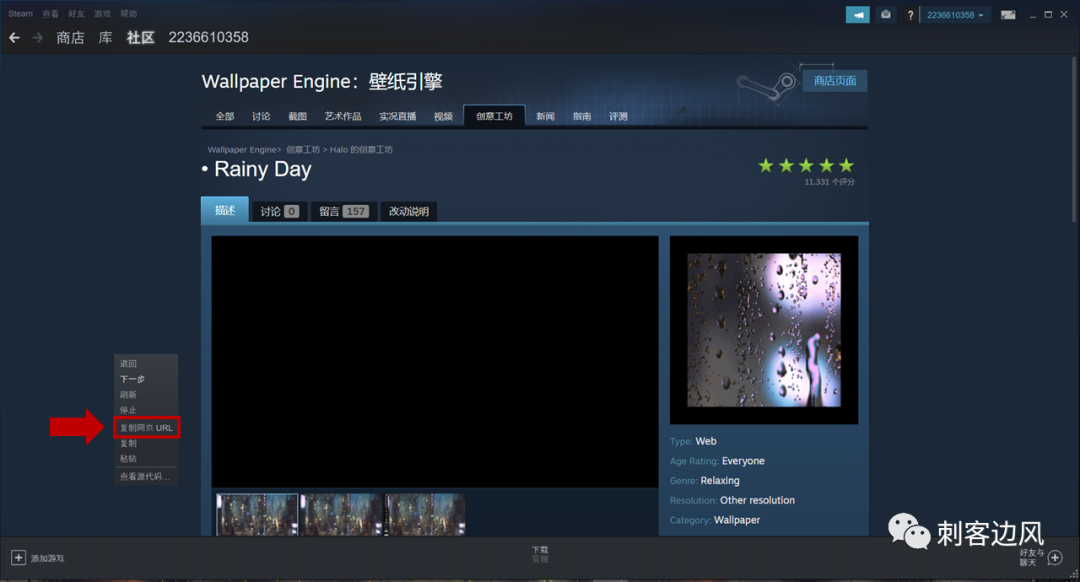Select the second preview thumbnail
Image resolution: width=1080 pixels, height=582 pixels.
(x=342, y=515)
